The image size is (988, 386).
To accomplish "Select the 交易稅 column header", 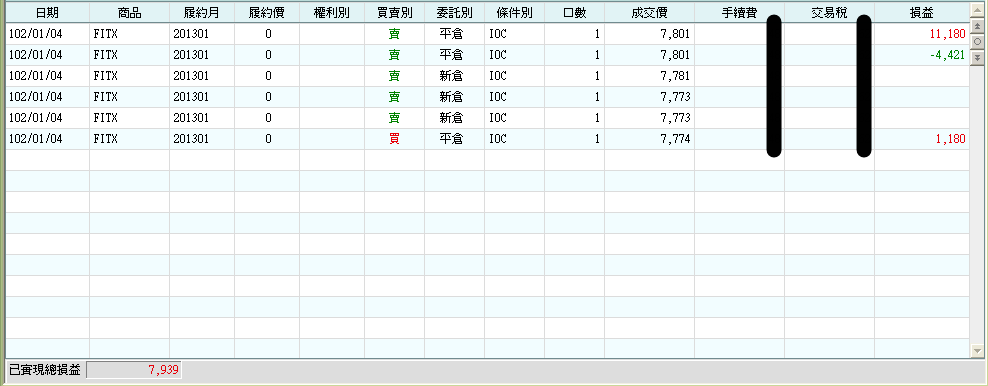I will tap(830, 13).
